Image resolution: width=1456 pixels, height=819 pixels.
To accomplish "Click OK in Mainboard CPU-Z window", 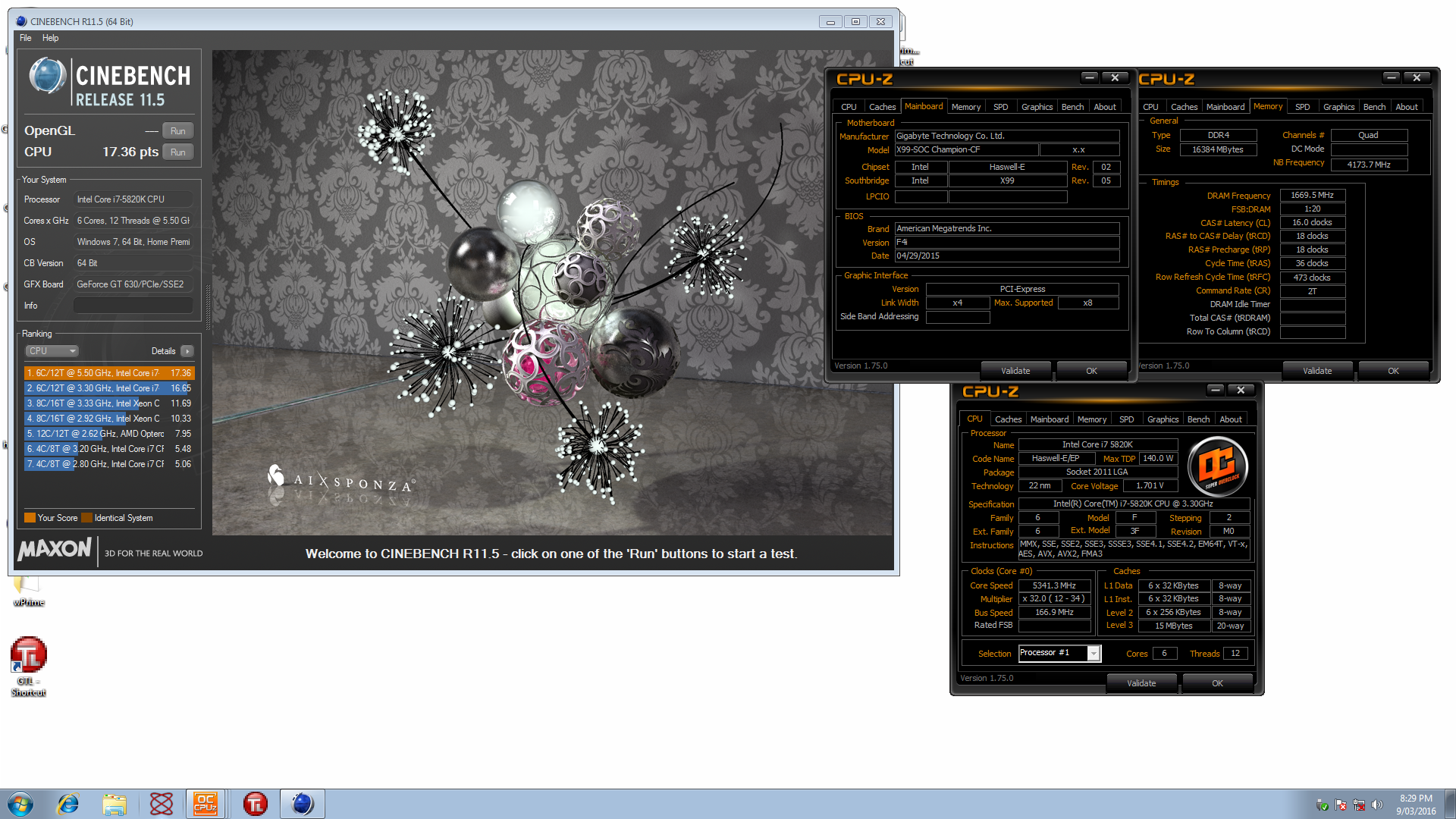I will point(1091,371).
